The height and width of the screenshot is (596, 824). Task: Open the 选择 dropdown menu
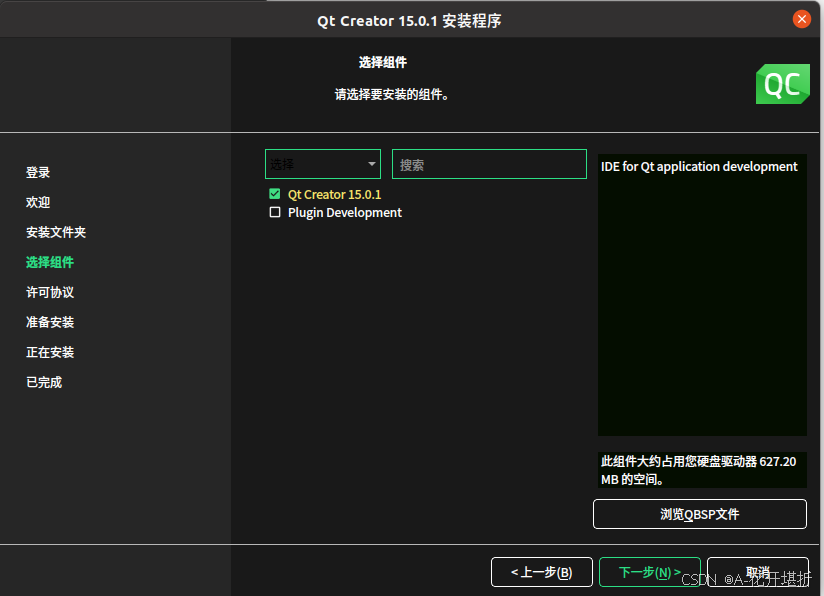click(323, 164)
